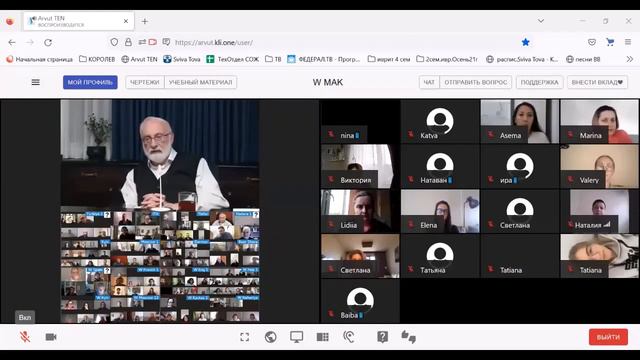Click the ПОДДЕРЖКА button

539,82
